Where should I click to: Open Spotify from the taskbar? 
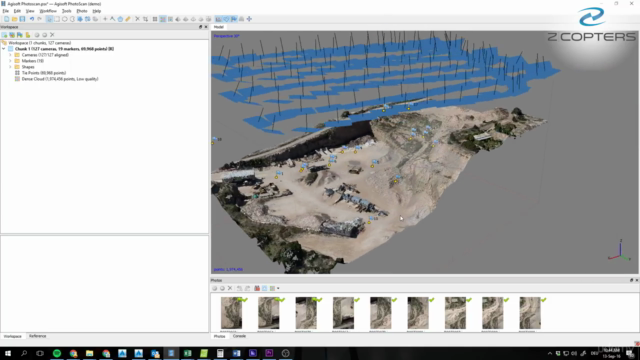[57, 353]
